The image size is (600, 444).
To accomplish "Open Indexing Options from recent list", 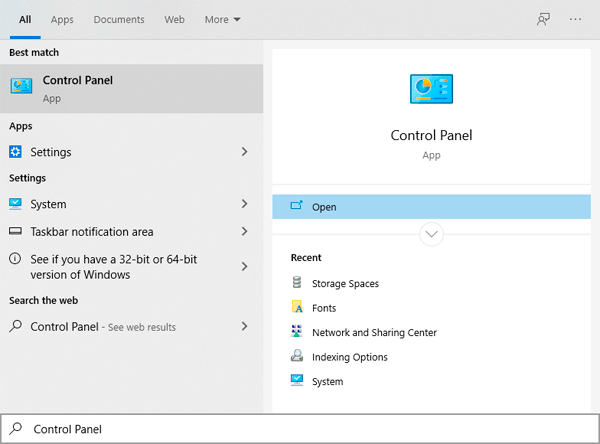I will click(350, 357).
